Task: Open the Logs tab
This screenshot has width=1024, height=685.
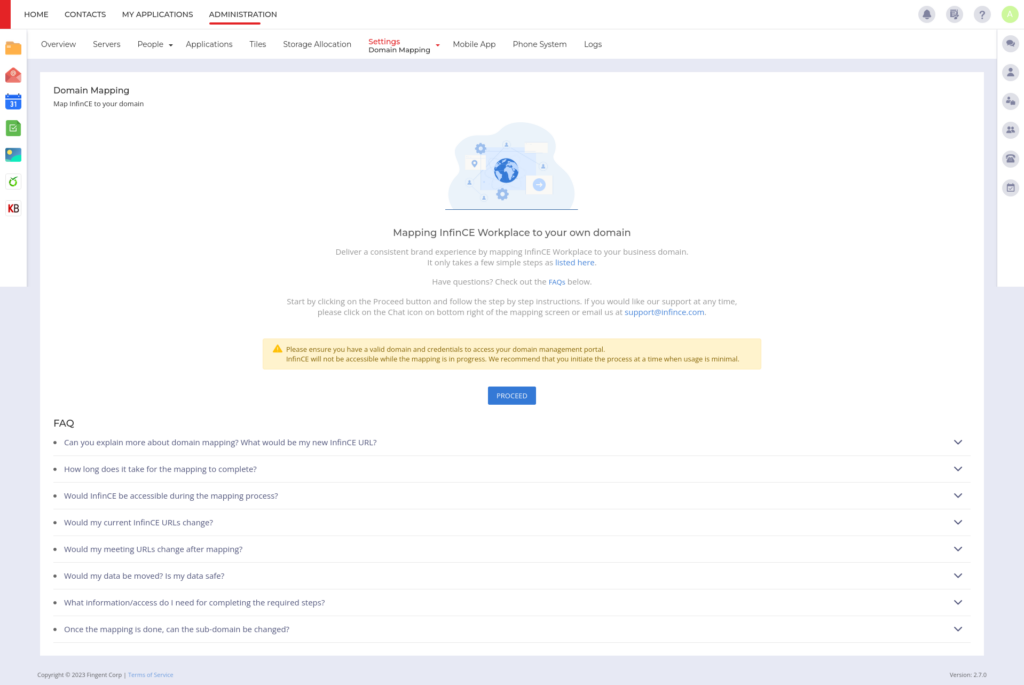Action: [x=593, y=44]
